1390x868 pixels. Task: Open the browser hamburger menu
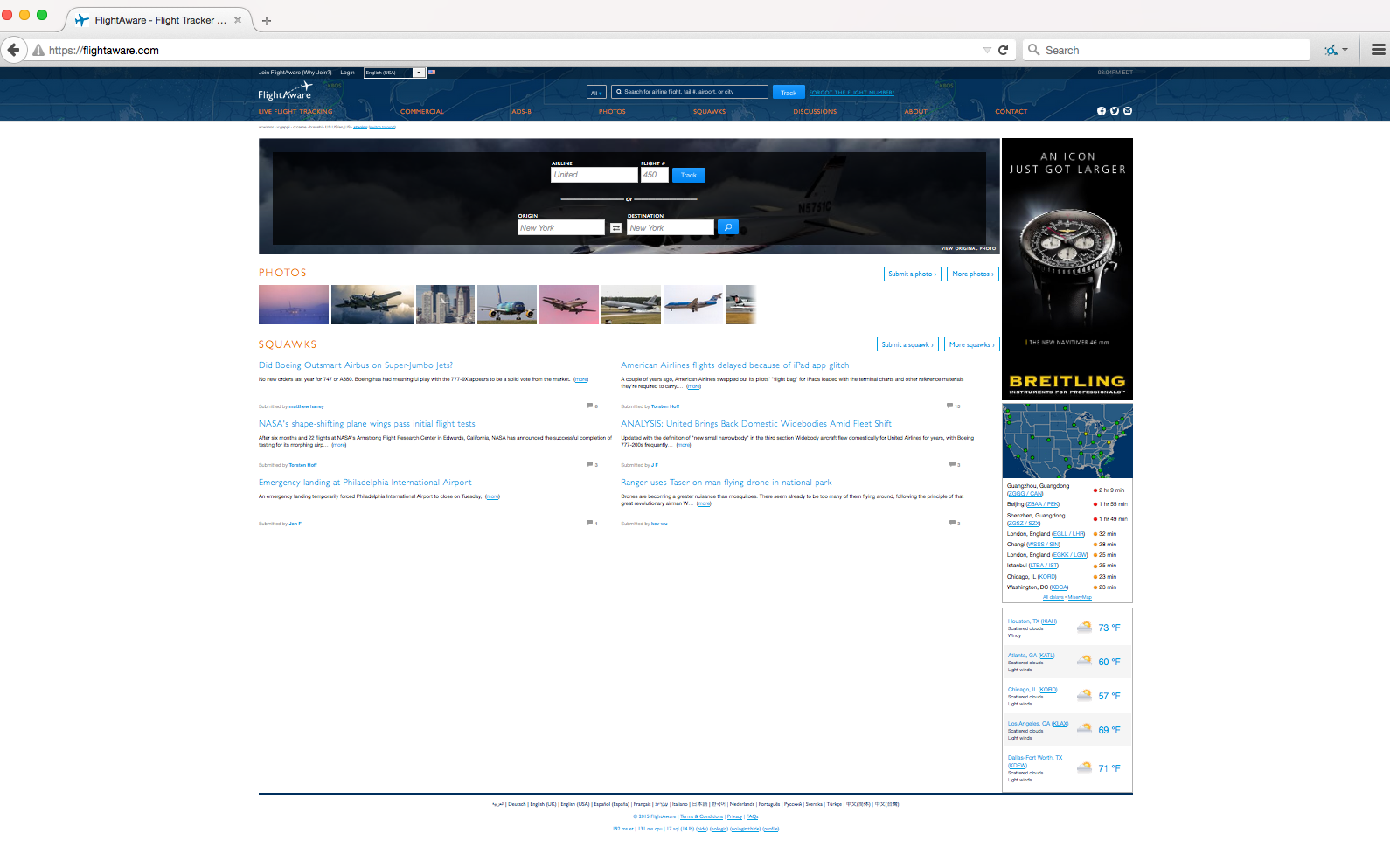[x=1379, y=50]
